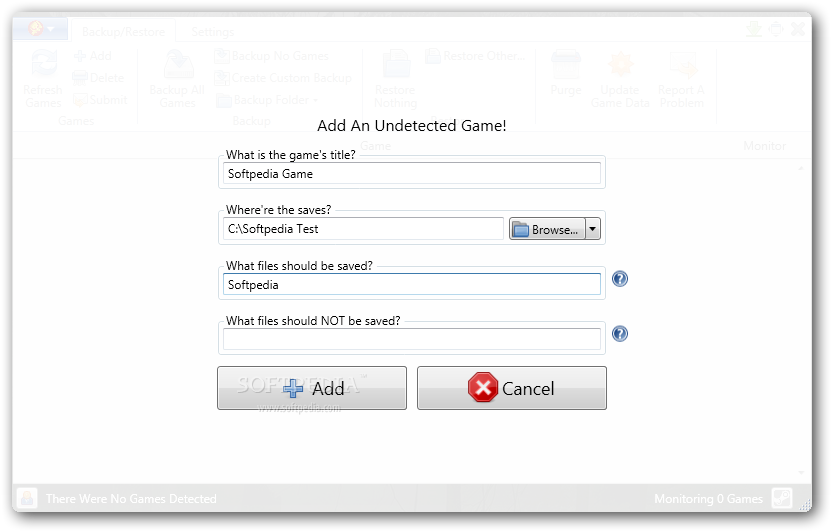Click the user icon in the status bar
The image size is (832, 532).
tap(27, 498)
